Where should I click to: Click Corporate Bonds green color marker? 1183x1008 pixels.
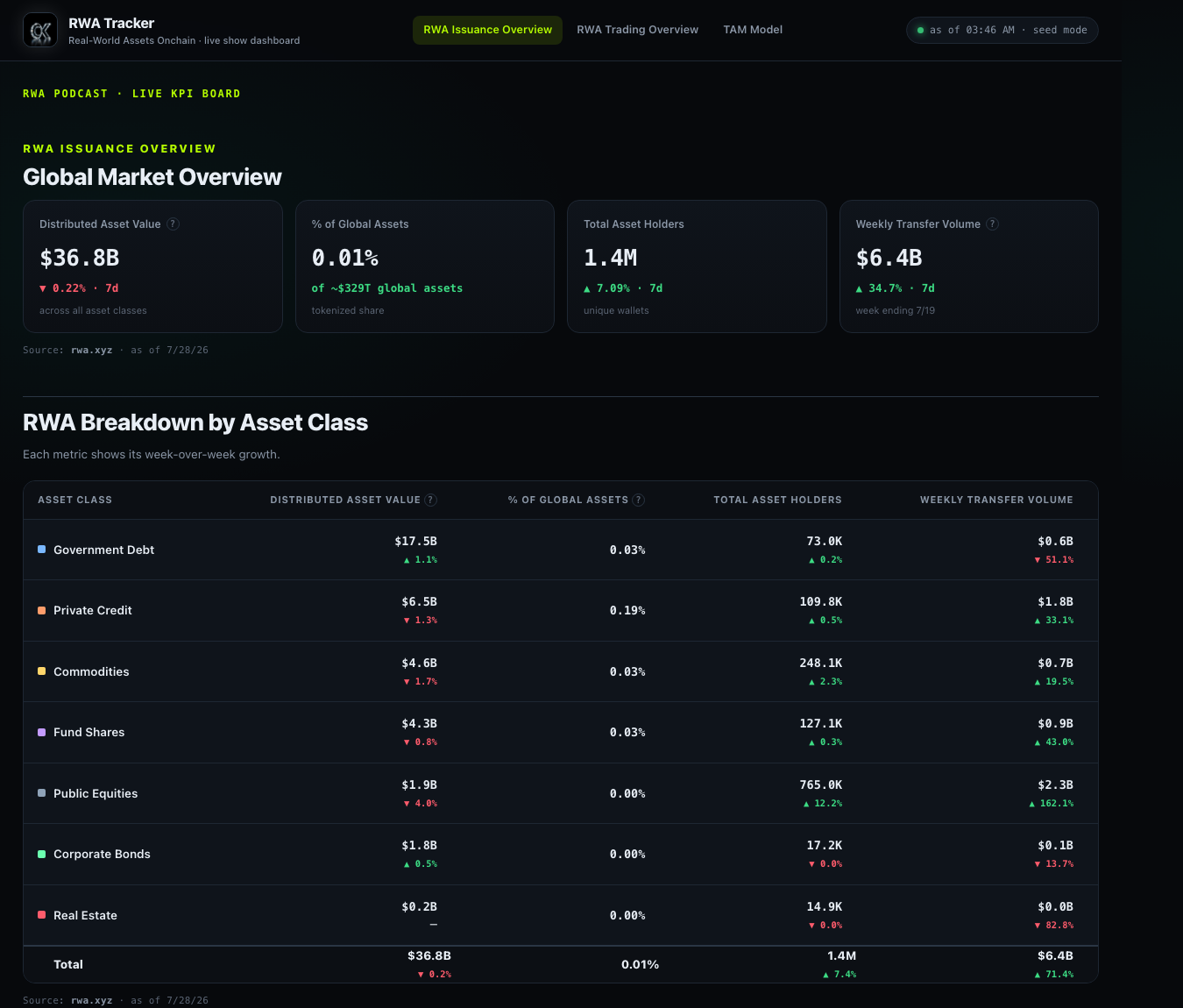coord(41,854)
